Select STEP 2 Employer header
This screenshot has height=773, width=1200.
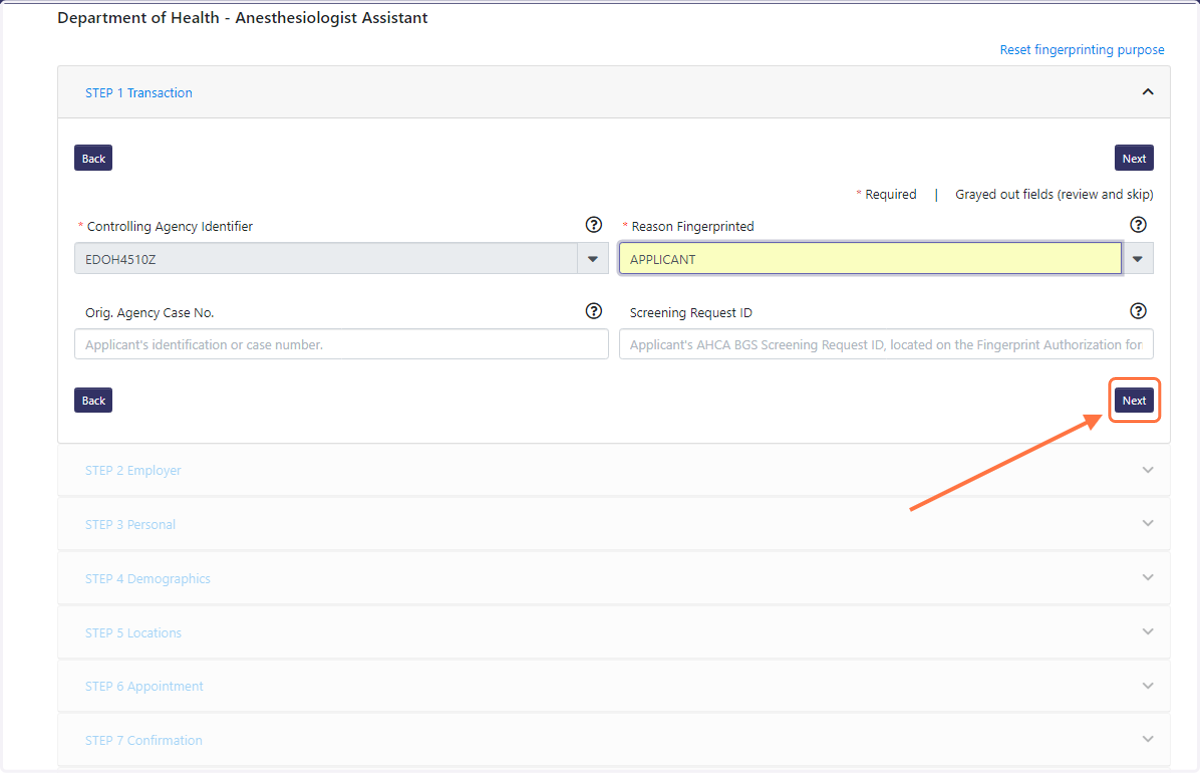[x=614, y=470]
